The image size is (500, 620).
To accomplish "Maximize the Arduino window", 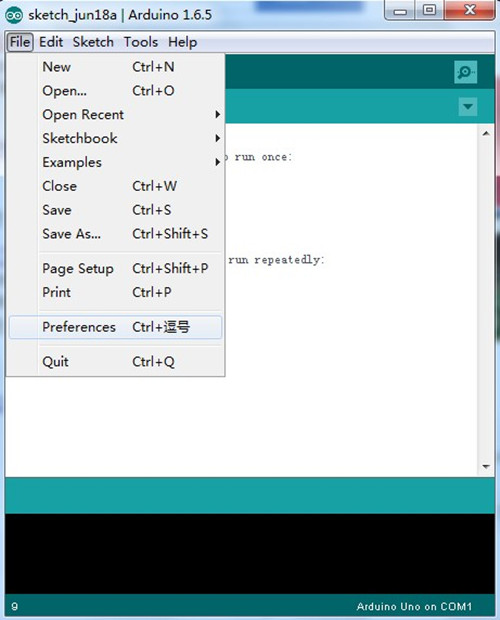I will click(x=430, y=11).
